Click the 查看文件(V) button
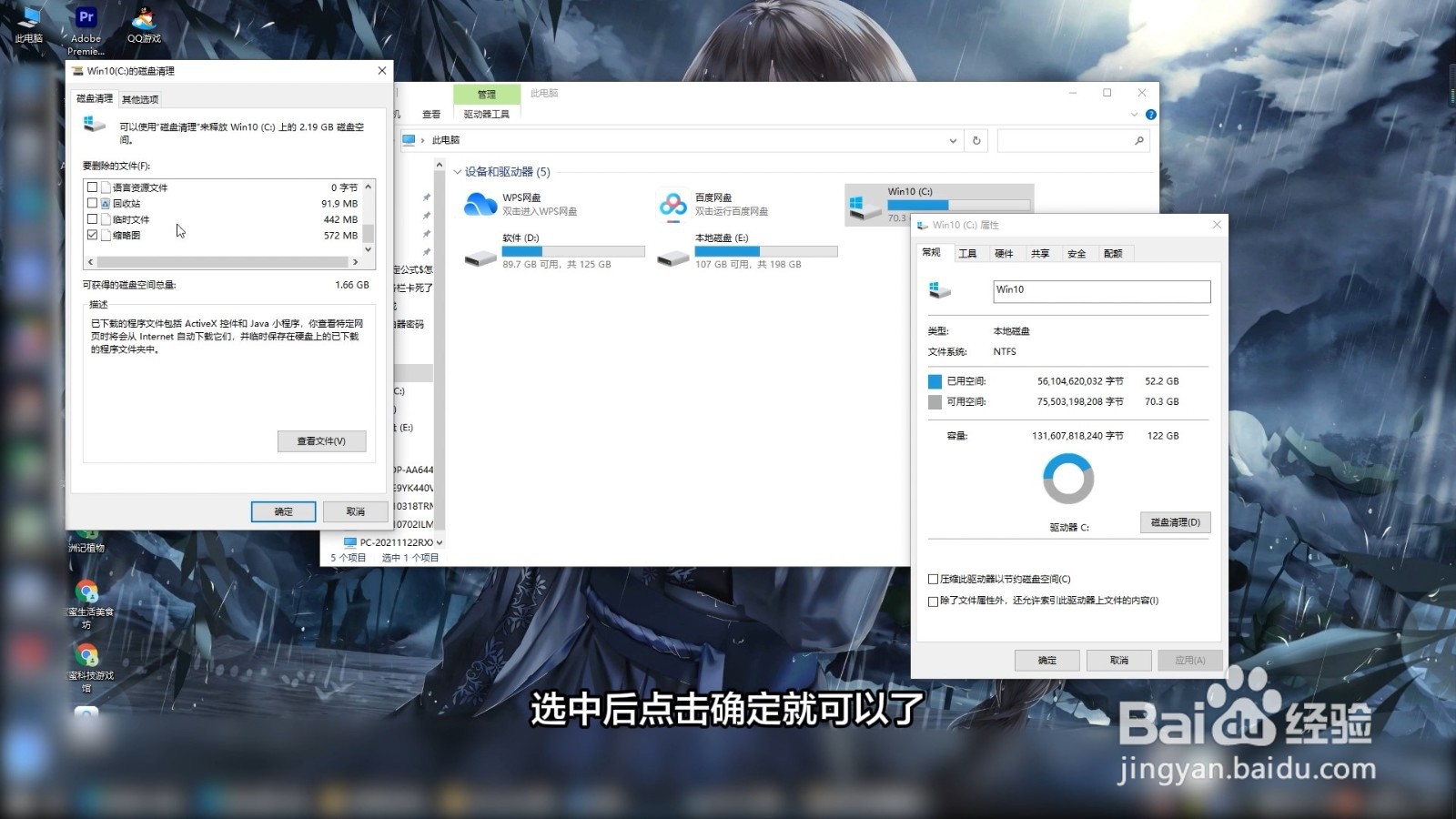 click(321, 440)
